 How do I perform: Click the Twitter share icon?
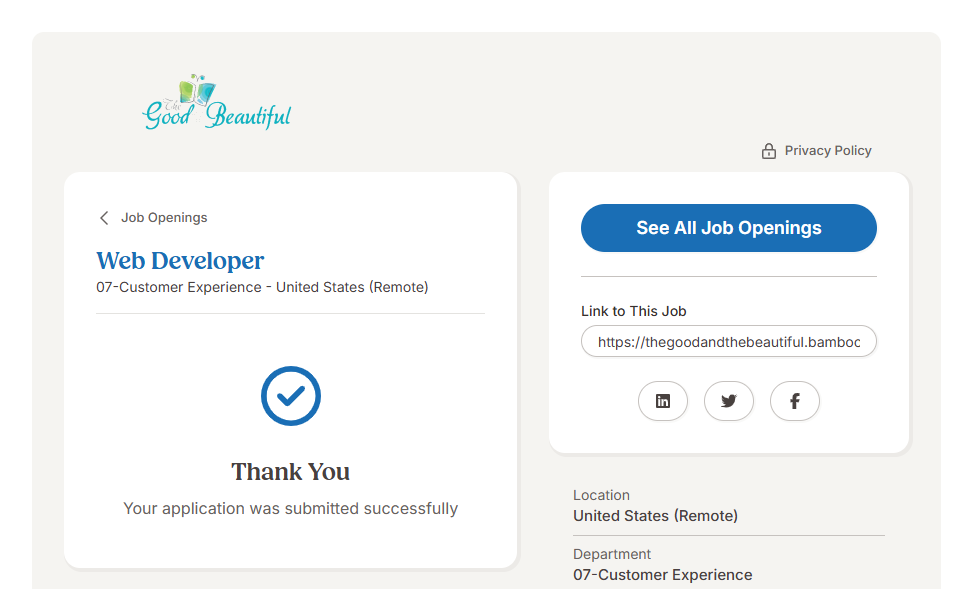click(x=729, y=401)
